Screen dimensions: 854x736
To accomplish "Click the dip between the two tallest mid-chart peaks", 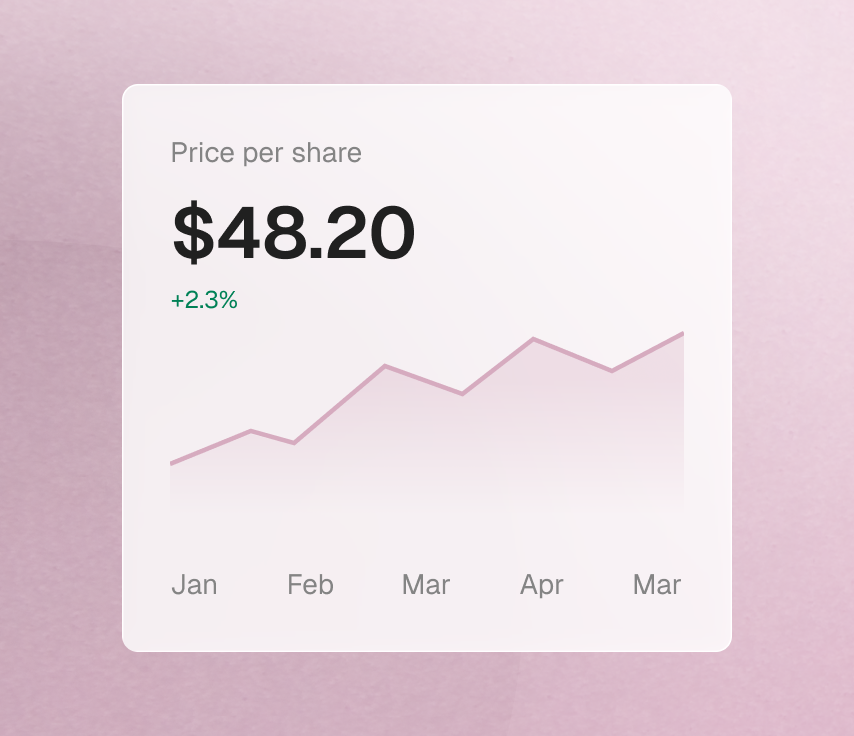I will click(x=462, y=393).
